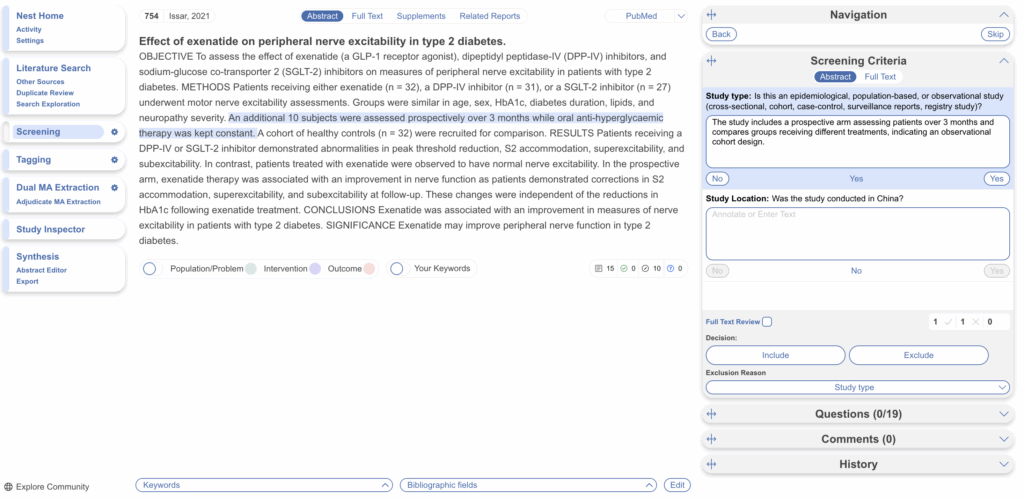Open Screening settings gear icon
Screen dimensions: 1024x499
coord(114,132)
